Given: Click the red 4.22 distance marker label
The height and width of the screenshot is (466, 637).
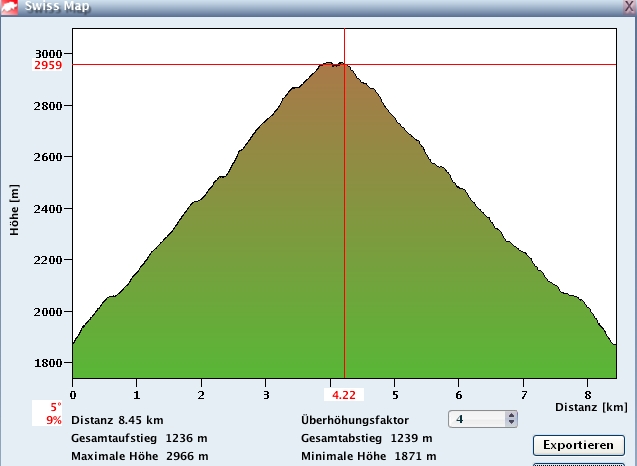Looking at the screenshot, I should click(344, 394).
